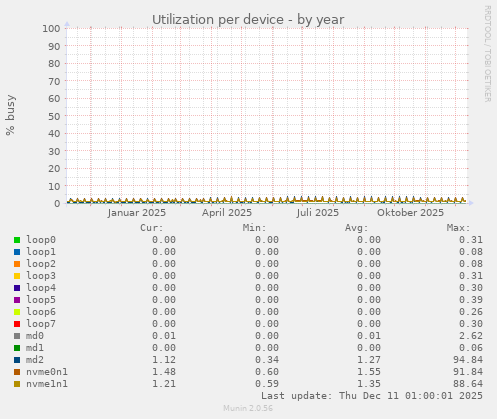Click the md1 dark green legend swatch

[x=17, y=348]
